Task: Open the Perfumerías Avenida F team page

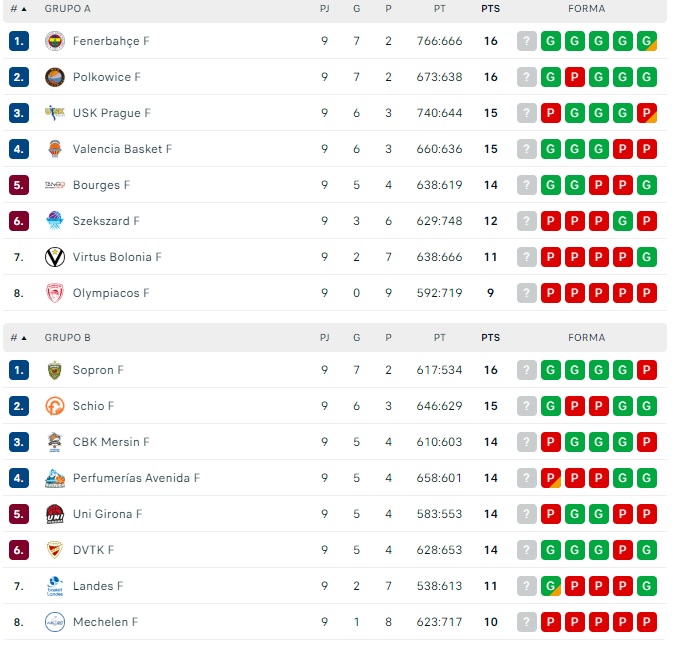Action: click(136, 478)
